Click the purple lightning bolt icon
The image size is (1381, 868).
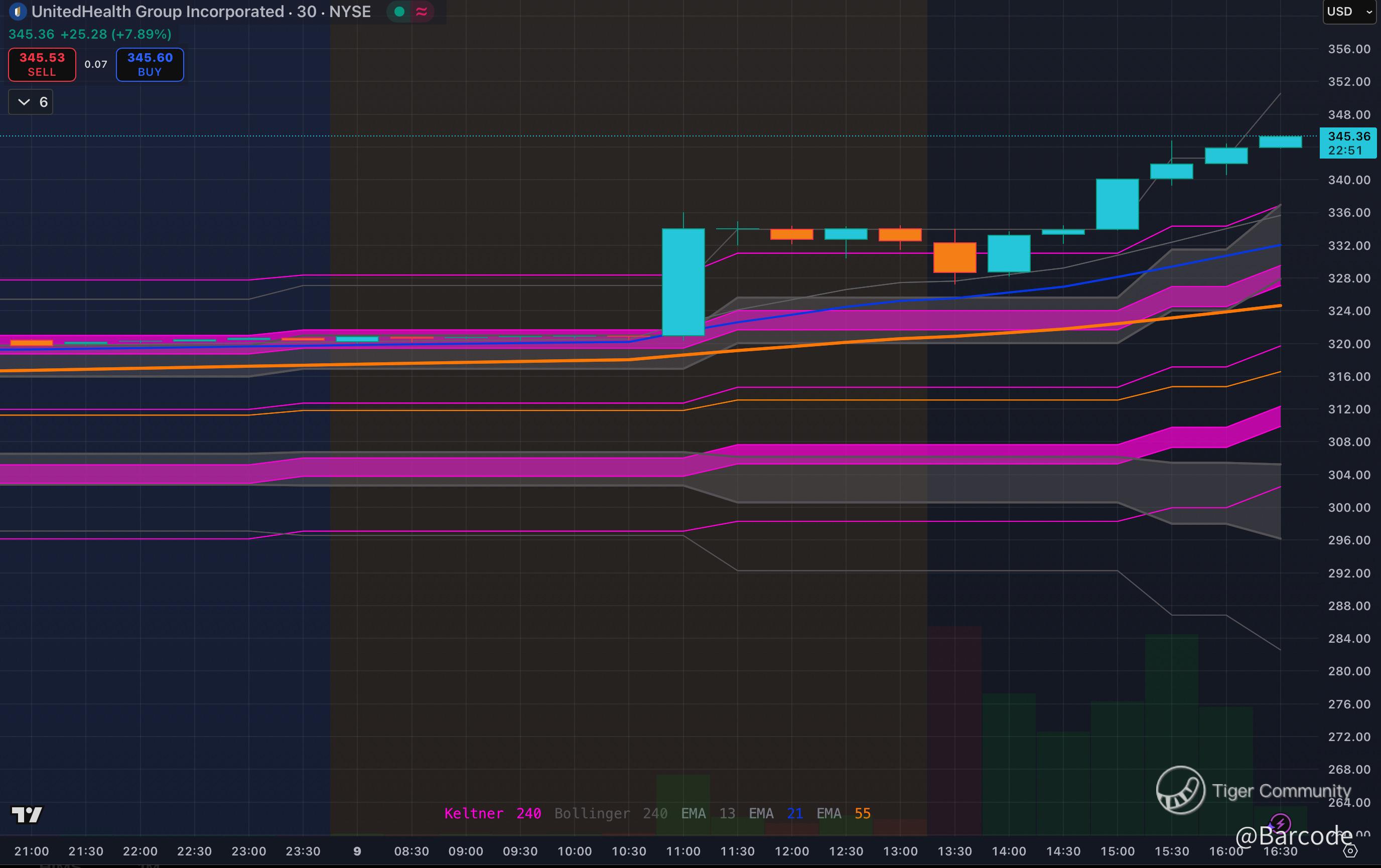tap(1280, 824)
